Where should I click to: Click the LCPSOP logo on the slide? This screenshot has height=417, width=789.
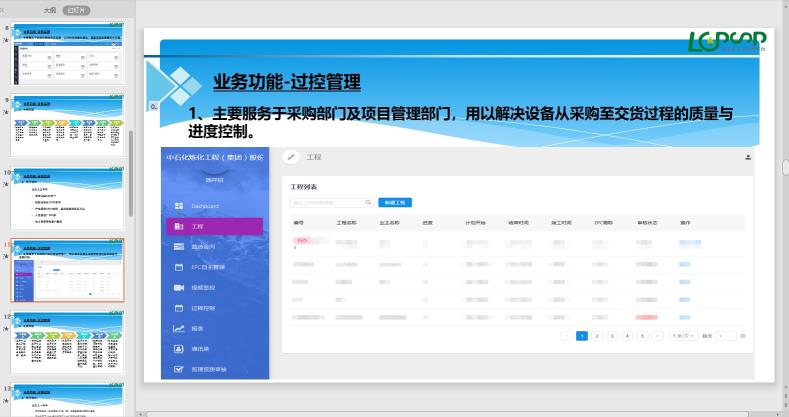click(x=727, y=41)
